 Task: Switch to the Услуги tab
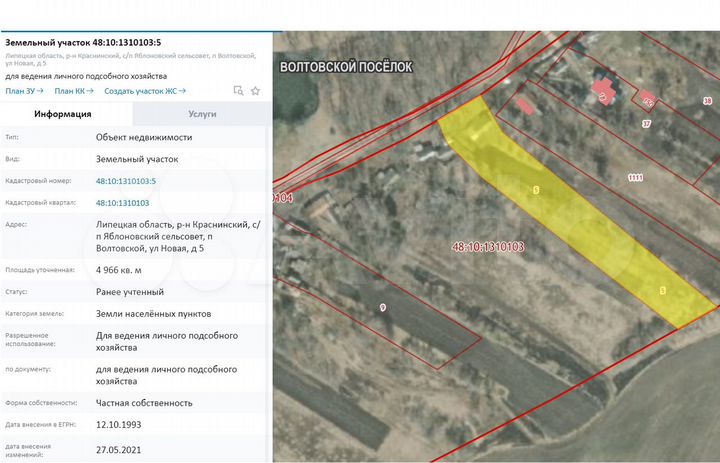tap(202, 114)
